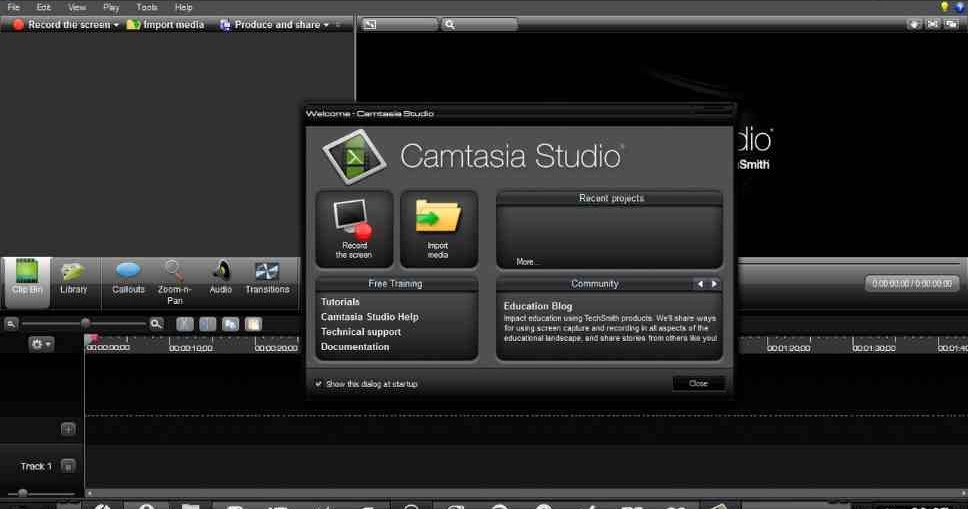This screenshot has height=509, width=968.
Task: Open the Clip Bin tab
Action: coord(27,282)
